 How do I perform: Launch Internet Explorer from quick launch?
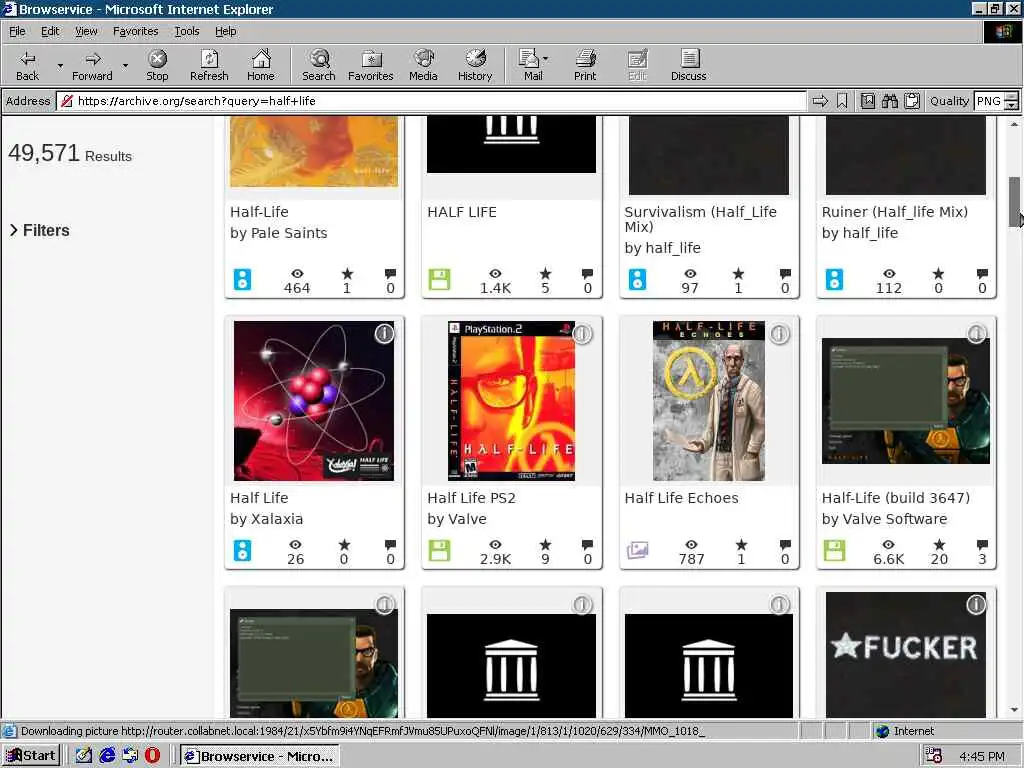pyautogui.click(x=107, y=756)
